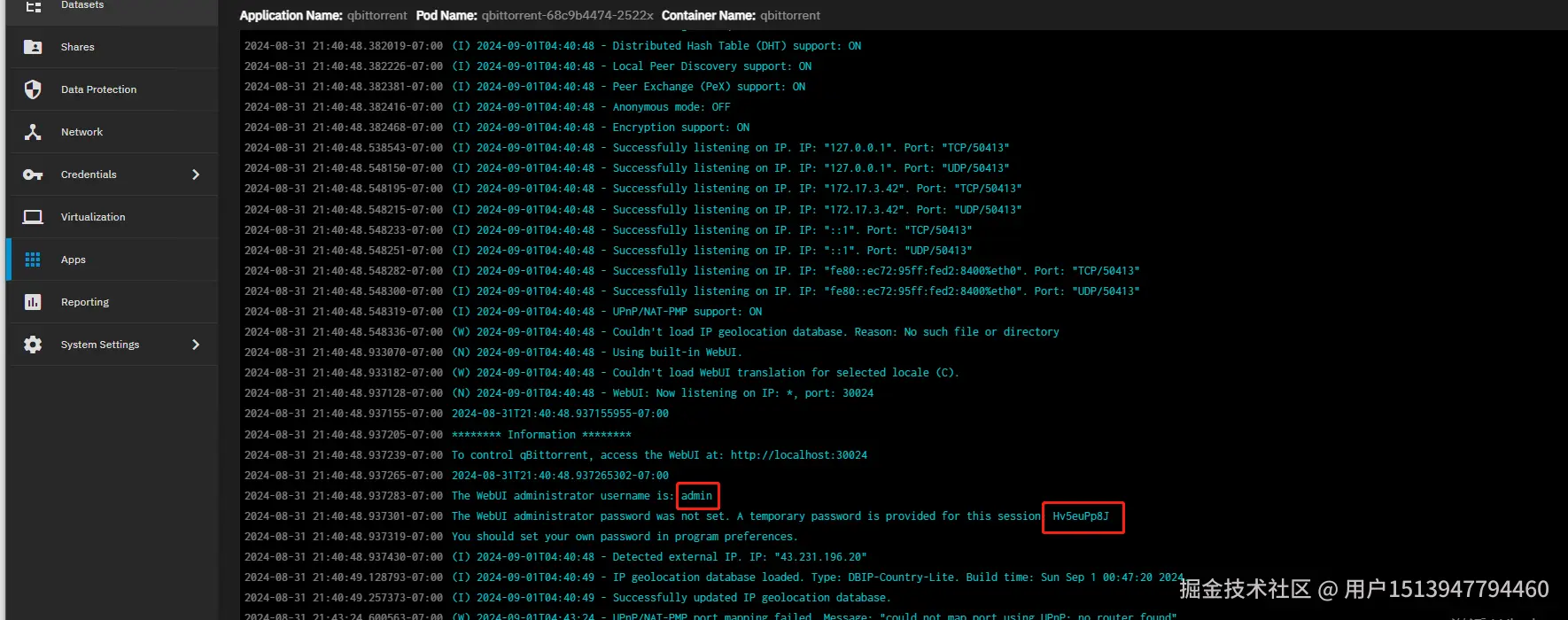Open the Network menu item
Image resolution: width=1568 pixels, height=620 pixels.
82,132
